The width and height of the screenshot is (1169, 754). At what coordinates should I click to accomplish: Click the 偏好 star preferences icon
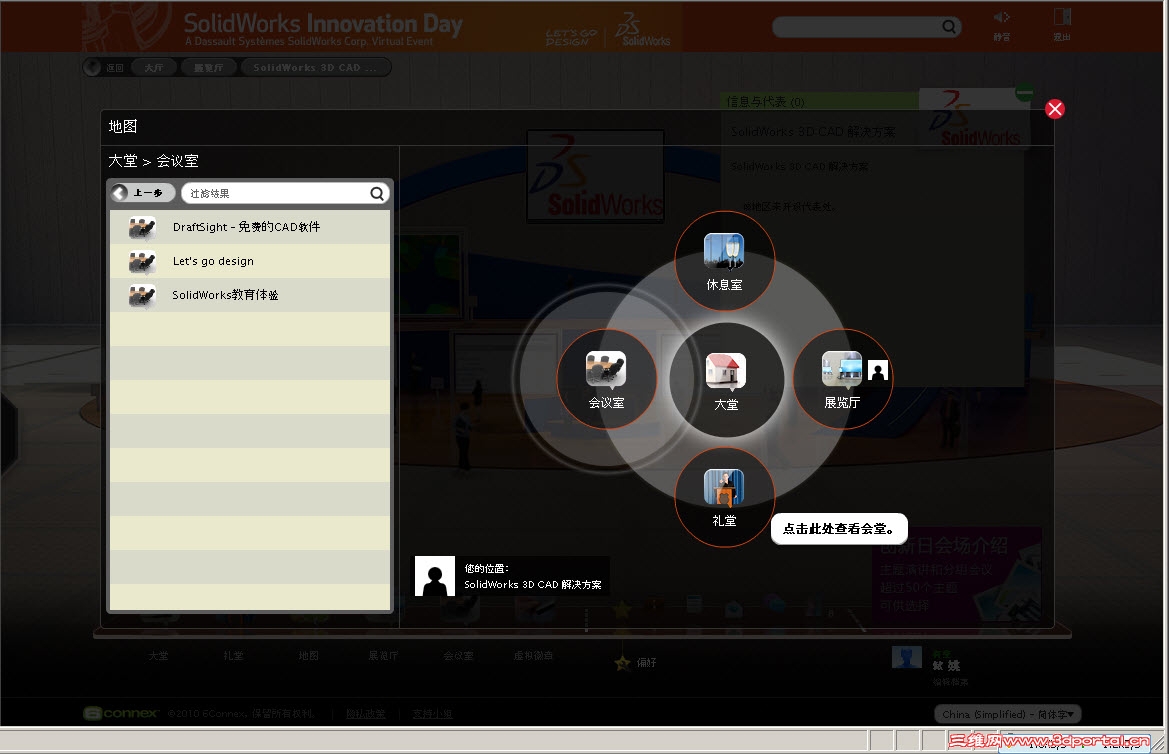pos(623,662)
